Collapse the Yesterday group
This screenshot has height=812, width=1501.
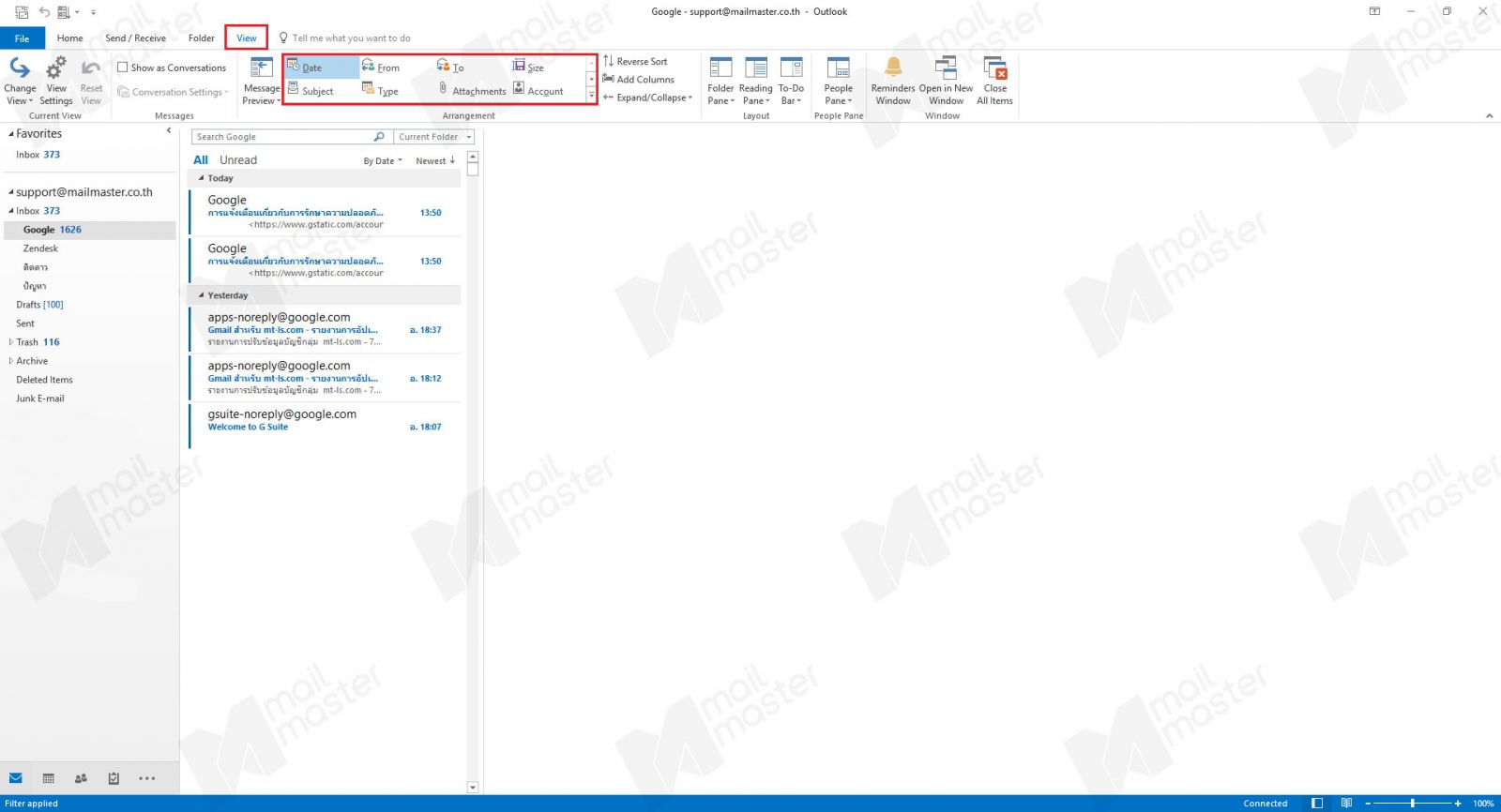click(x=201, y=295)
